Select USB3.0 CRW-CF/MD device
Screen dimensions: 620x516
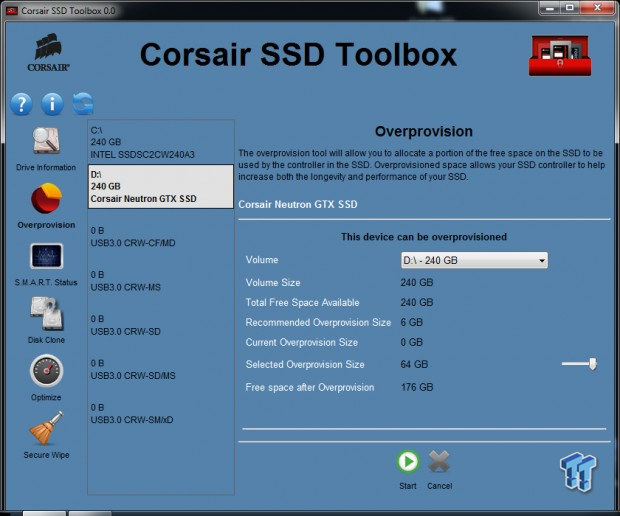[161, 236]
